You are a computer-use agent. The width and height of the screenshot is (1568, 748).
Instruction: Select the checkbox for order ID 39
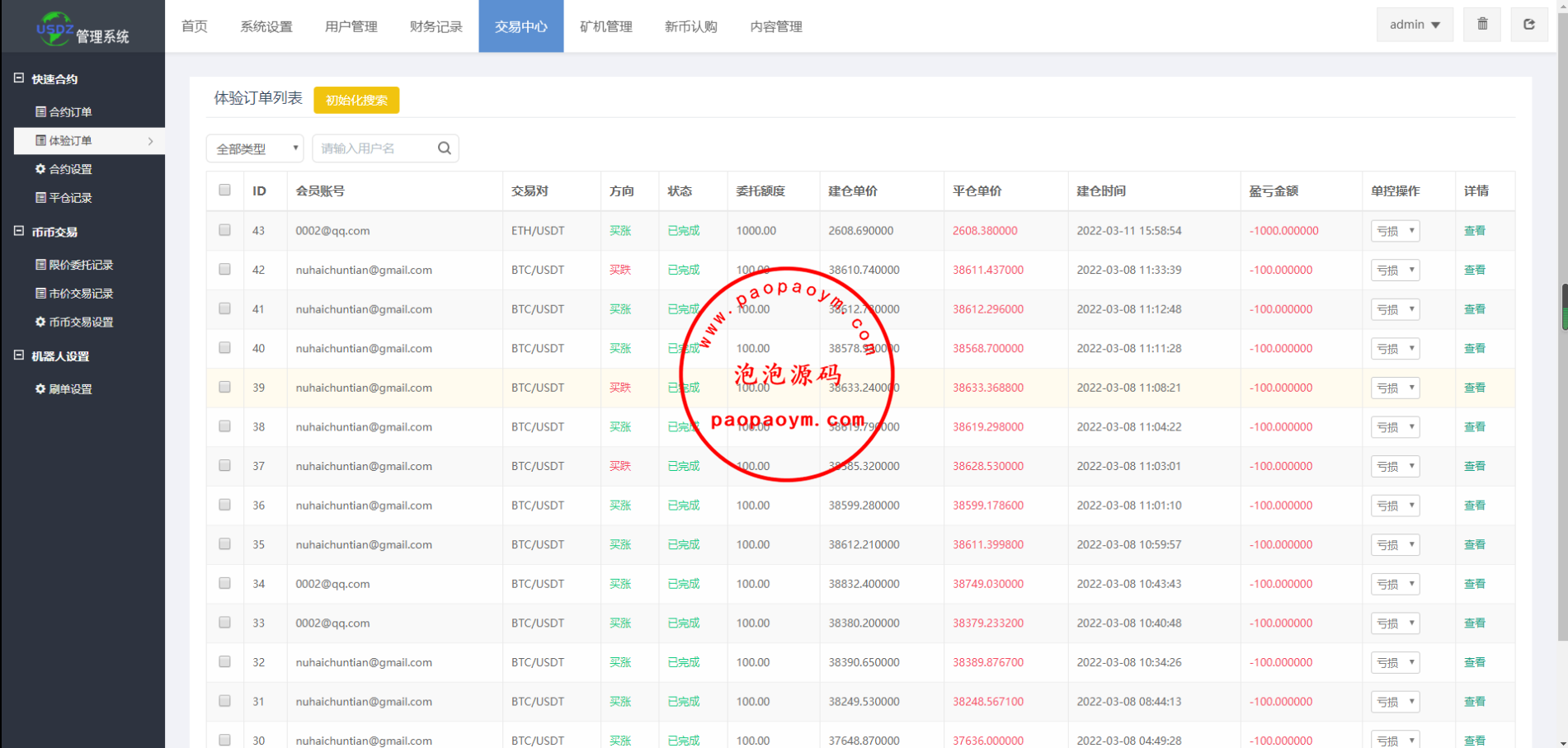click(x=224, y=387)
